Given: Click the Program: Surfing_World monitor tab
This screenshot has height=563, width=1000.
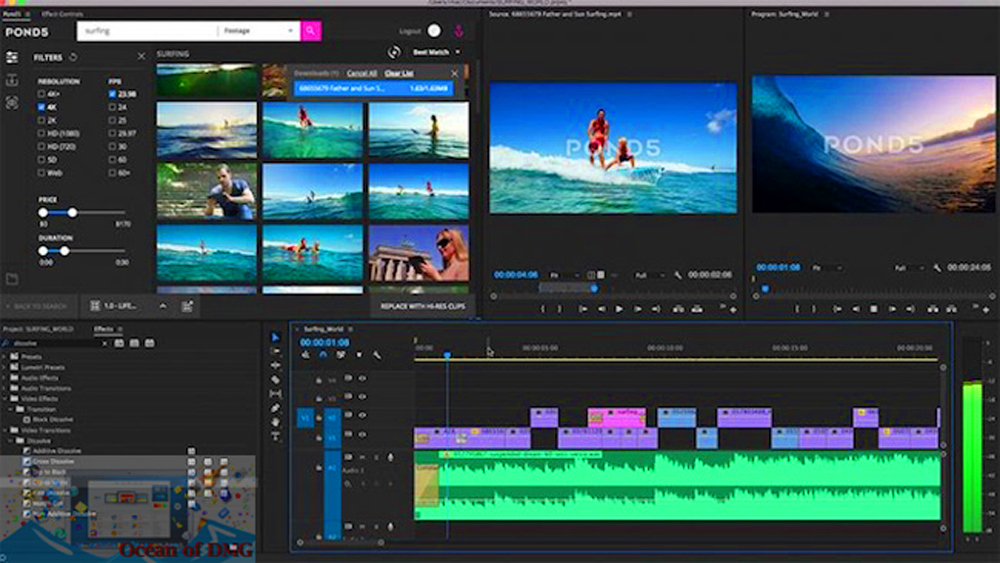Looking at the screenshot, I should click(x=784, y=14).
